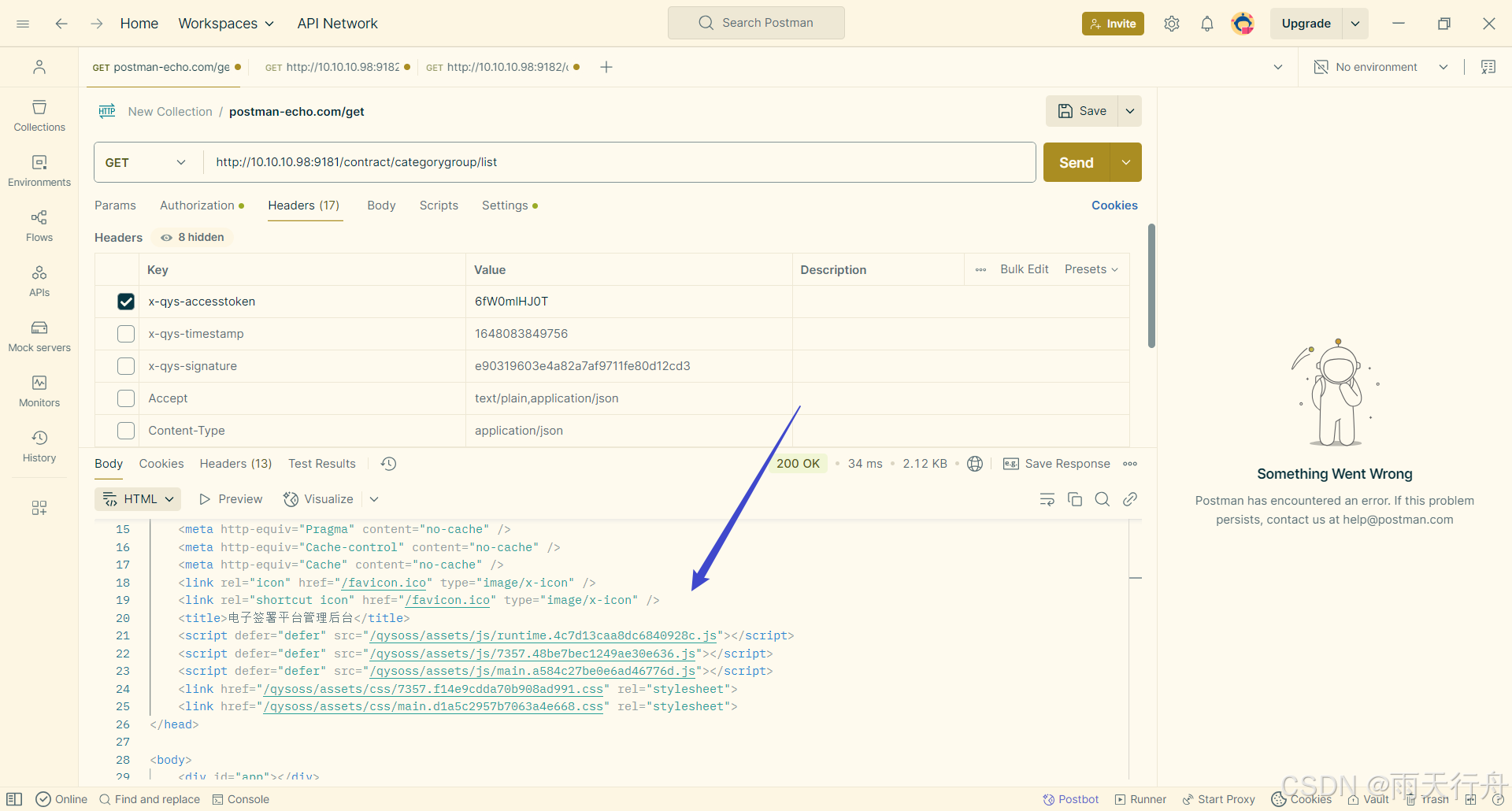
Task: Open the Workspaces dropdown
Action: (x=227, y=24)
